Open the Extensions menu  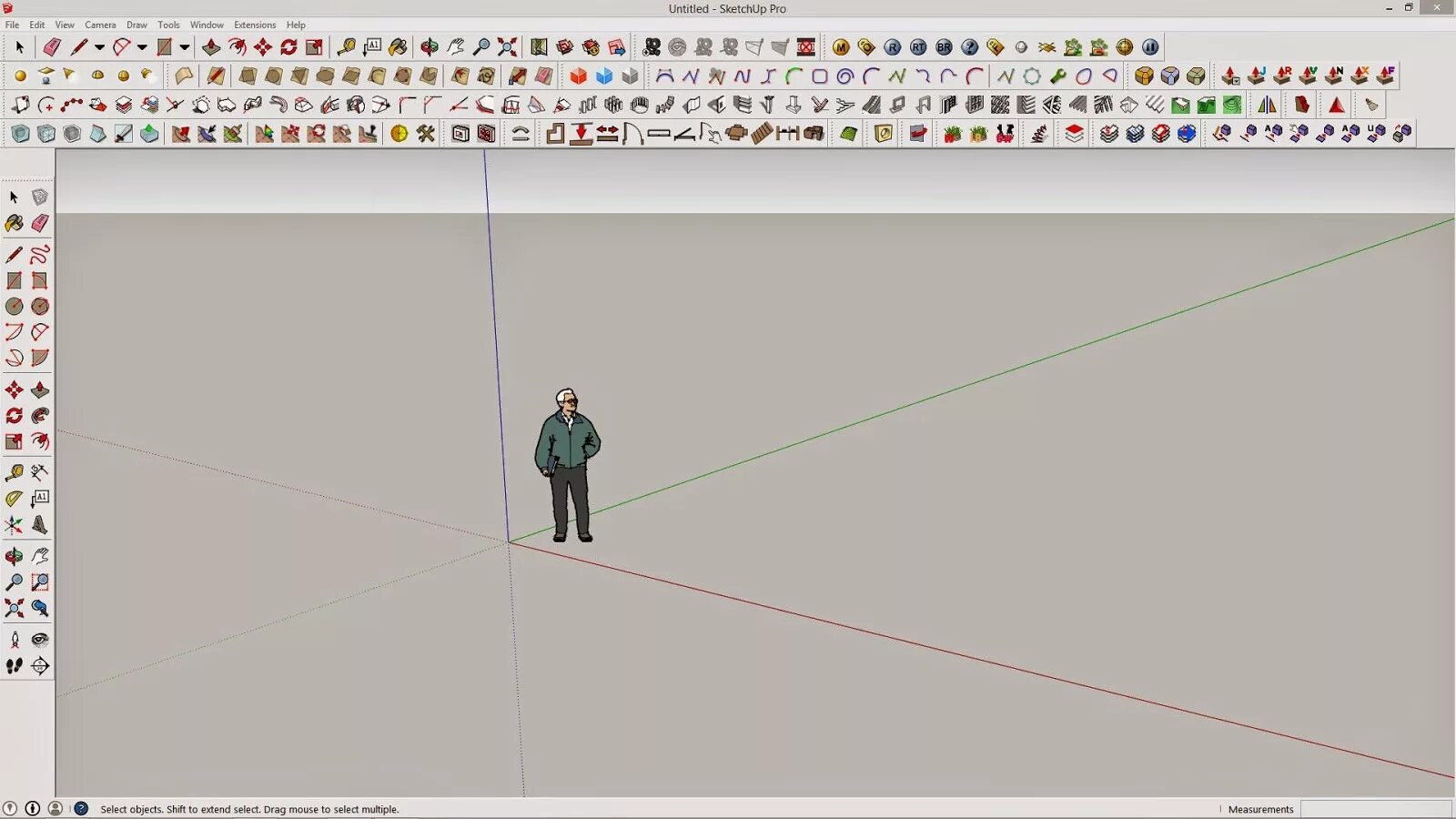click(x=255, y=25)
